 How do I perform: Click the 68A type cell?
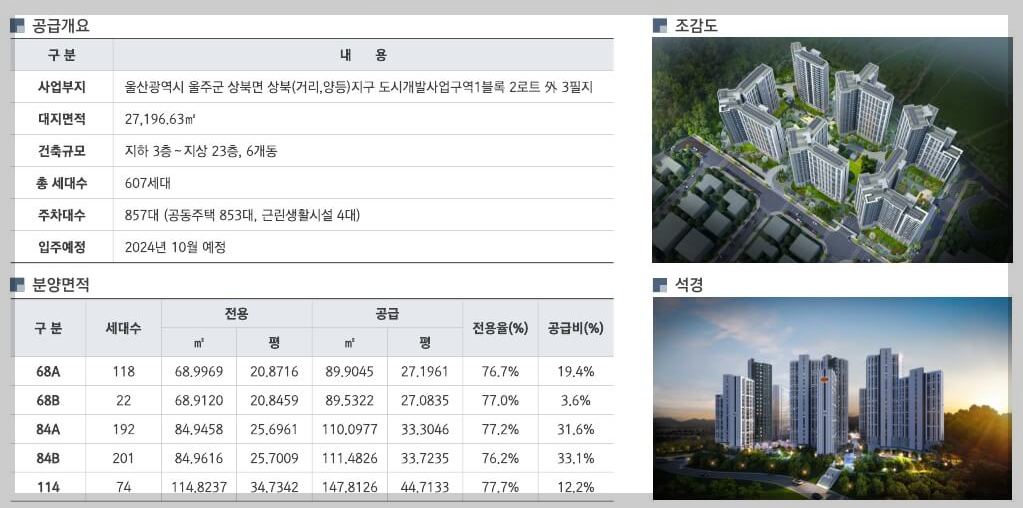[x=48, y=372]
